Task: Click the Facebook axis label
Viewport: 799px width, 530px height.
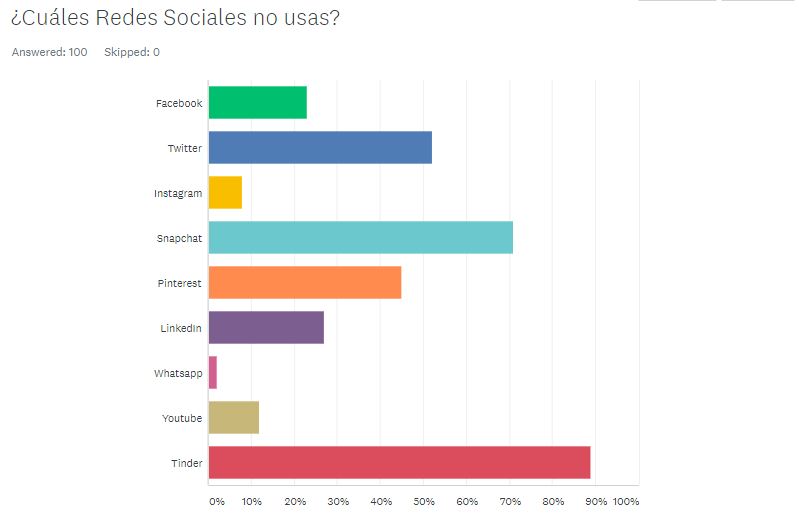Action: pyautogui.click(x=179, y=103)
